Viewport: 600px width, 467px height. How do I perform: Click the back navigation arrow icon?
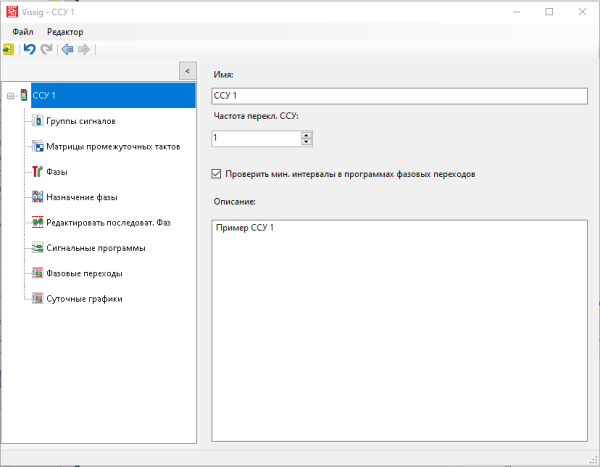tap(67, 49)
